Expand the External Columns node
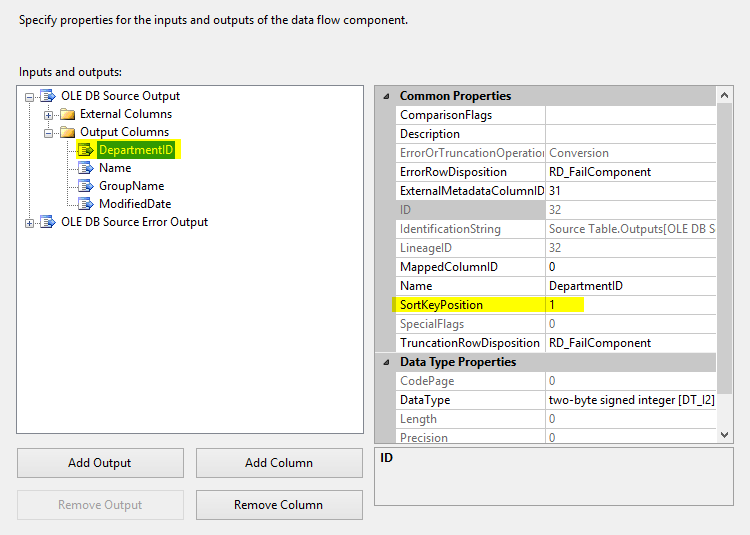This screenshot has width=750, height=535. pos(48,115)
